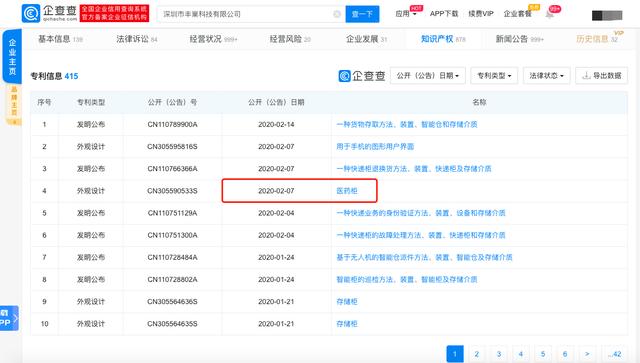Open patent 一种快递业务的身份验证方法 link
The height and width of the screenshot is (363, 640).
coord(421,213)
